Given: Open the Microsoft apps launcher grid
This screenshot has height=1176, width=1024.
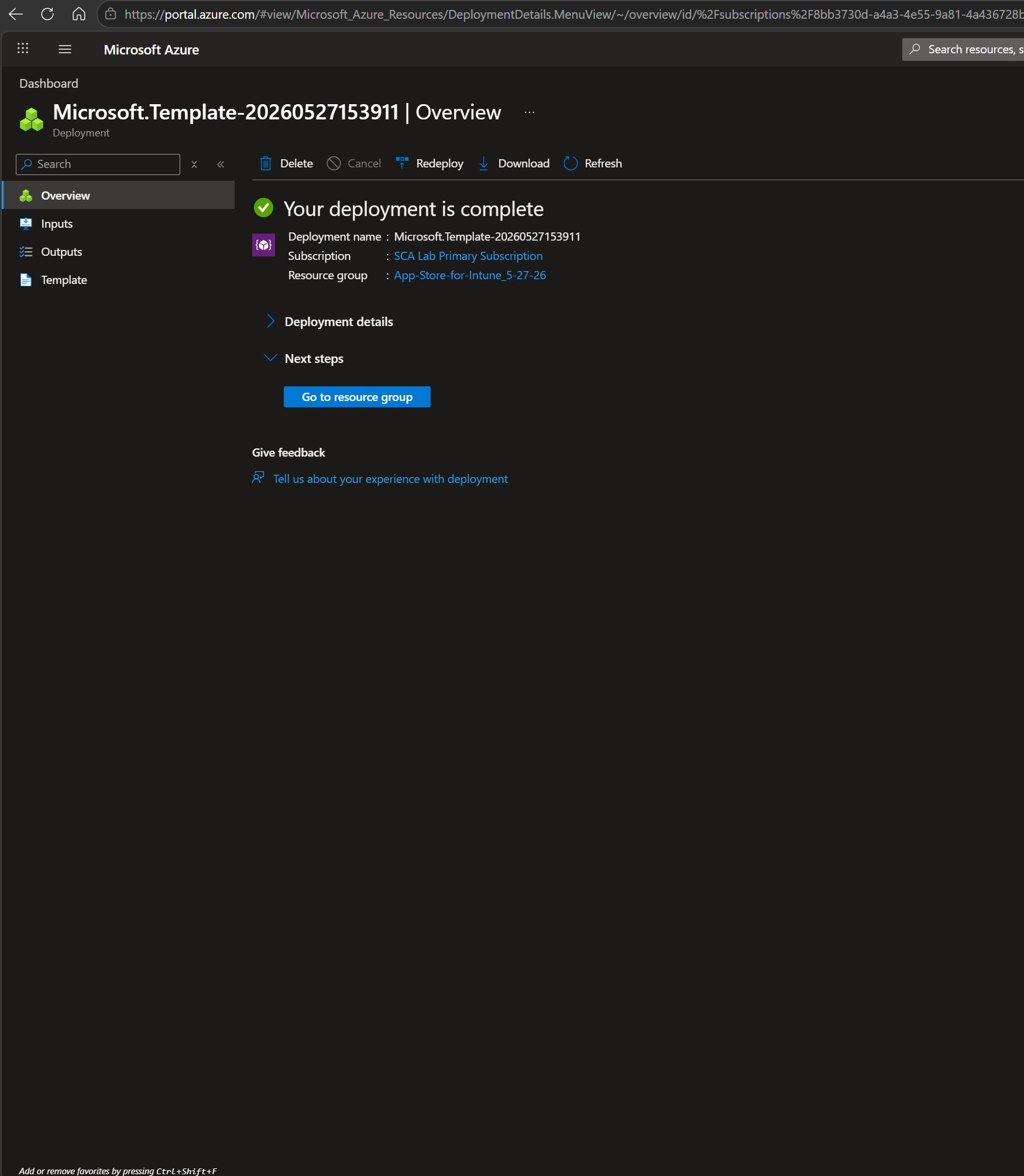Looking at the screenshot, I should (23, 49).
